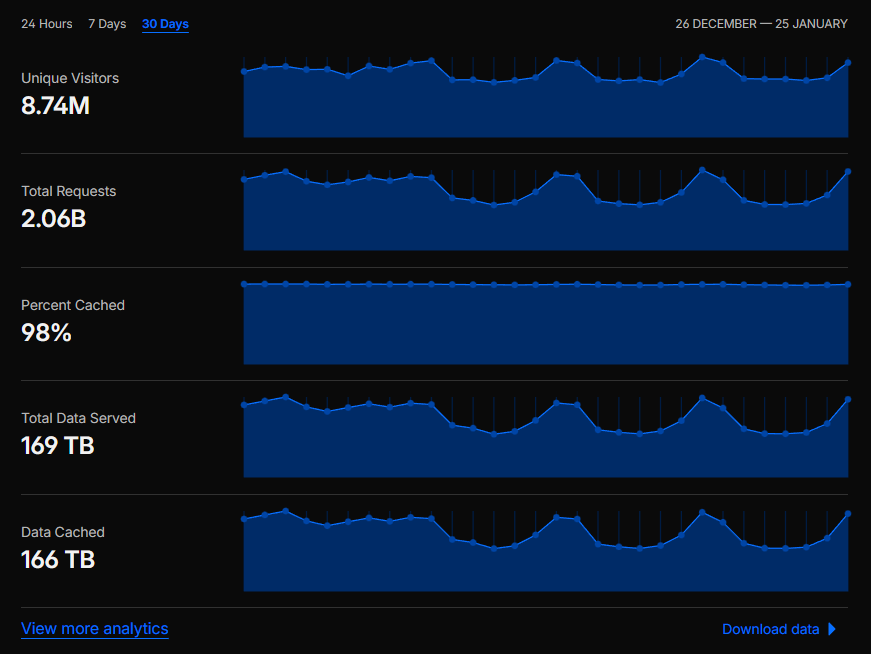Screen dimensions: 871x654
Task: Click the Total Data Served label
Action: [x=78, y=418]
